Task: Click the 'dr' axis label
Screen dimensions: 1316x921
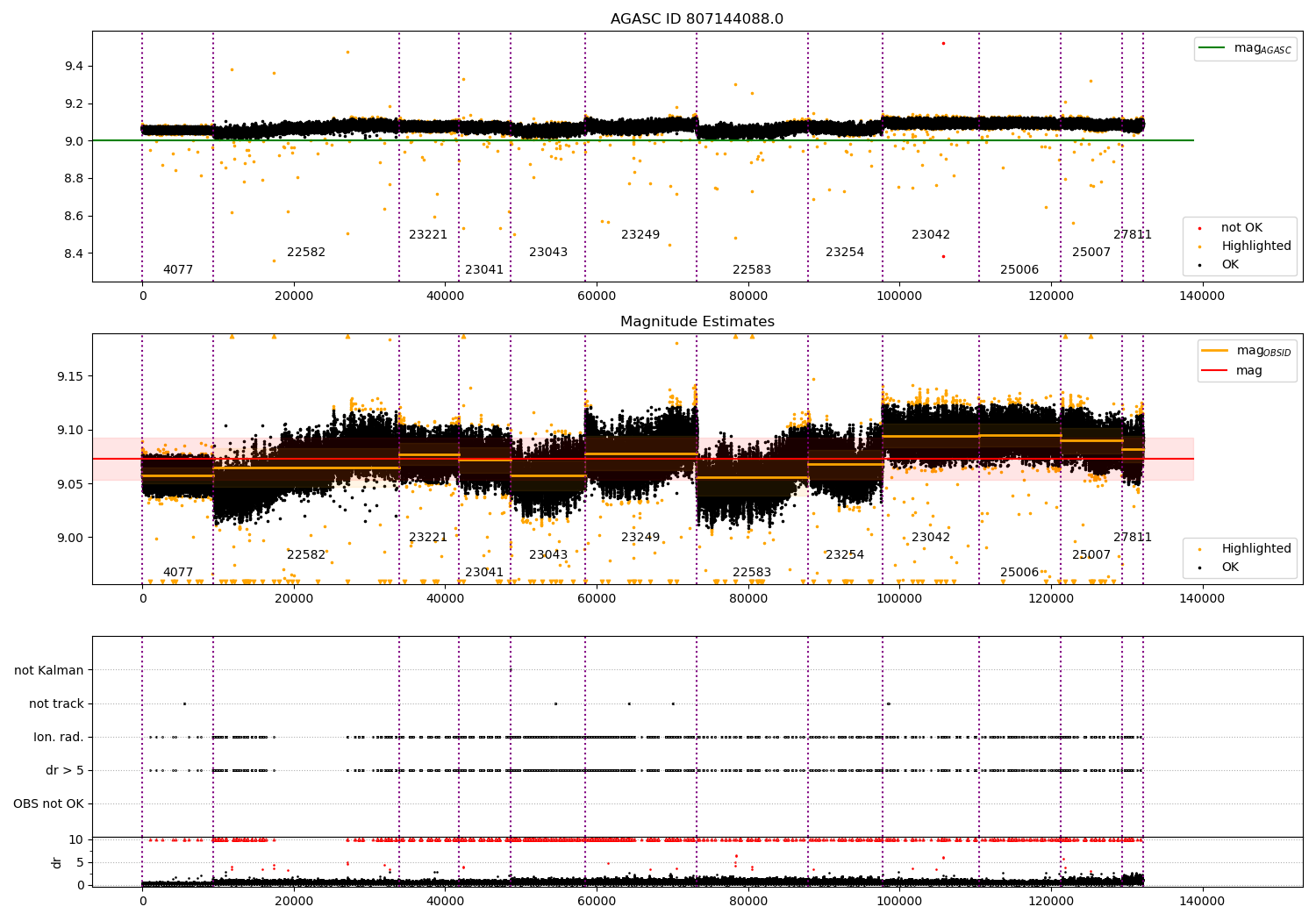Action: point(57,862)
